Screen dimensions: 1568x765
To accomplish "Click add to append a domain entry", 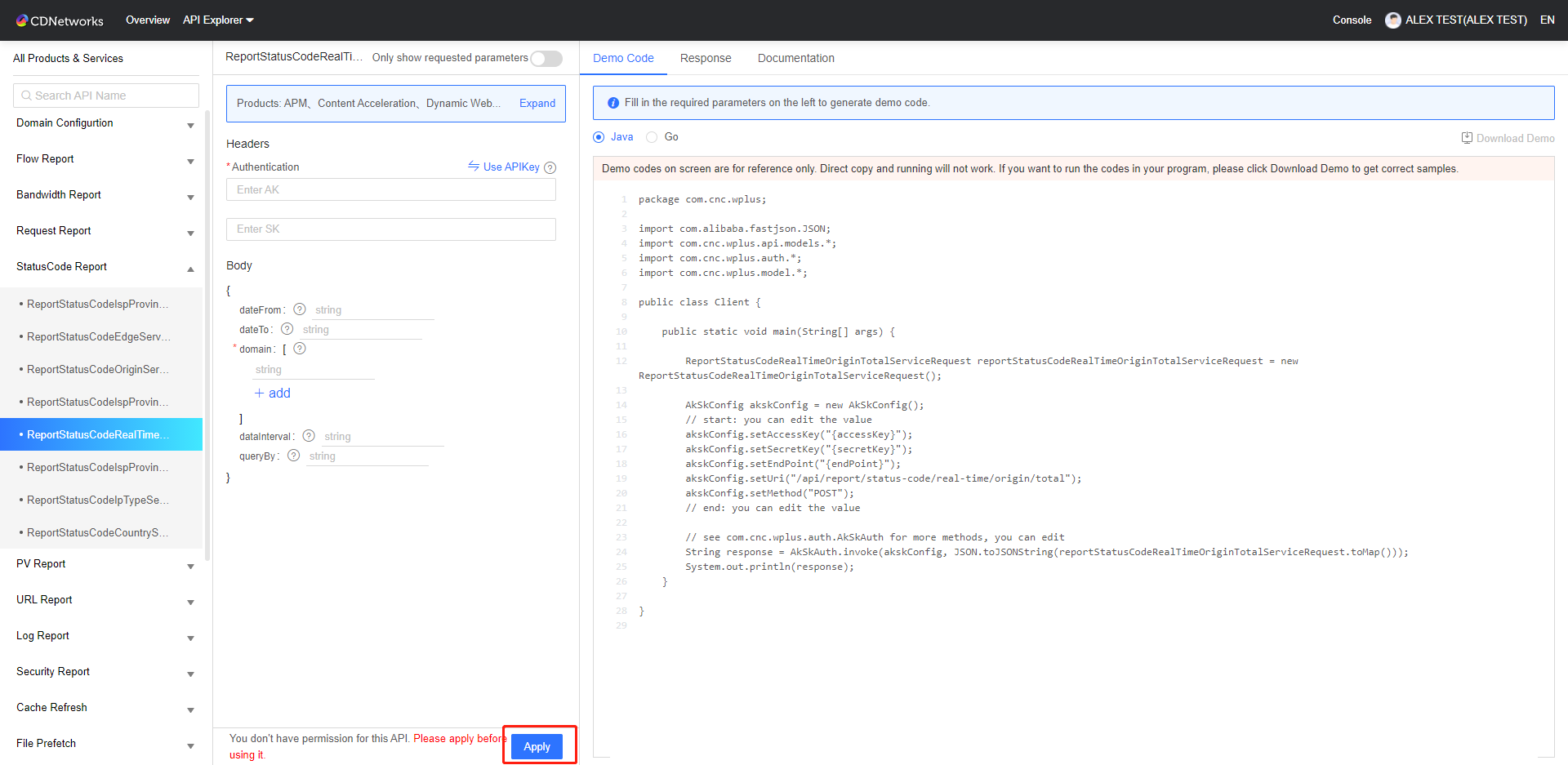I will [x=273, y=394].
